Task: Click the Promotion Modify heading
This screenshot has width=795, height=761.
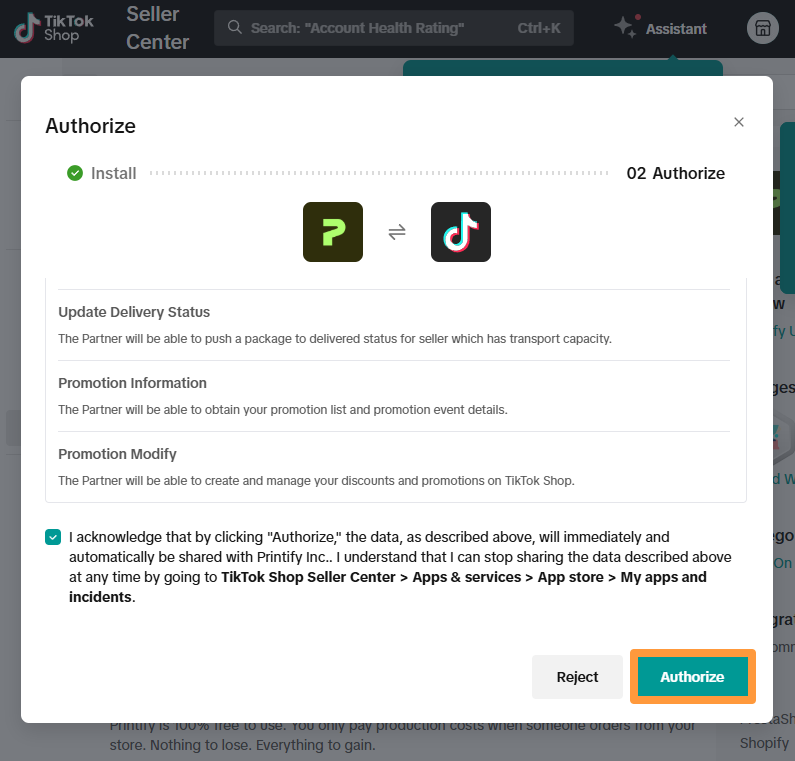Action: pyautogui.click(x=117, y=454)
